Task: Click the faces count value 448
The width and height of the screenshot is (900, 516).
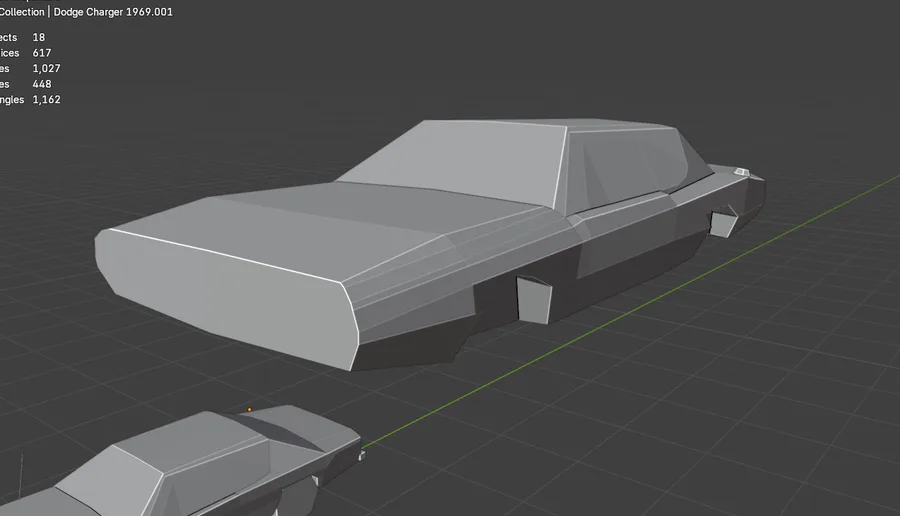Action: pyautogui.click(x=42, y=84)
